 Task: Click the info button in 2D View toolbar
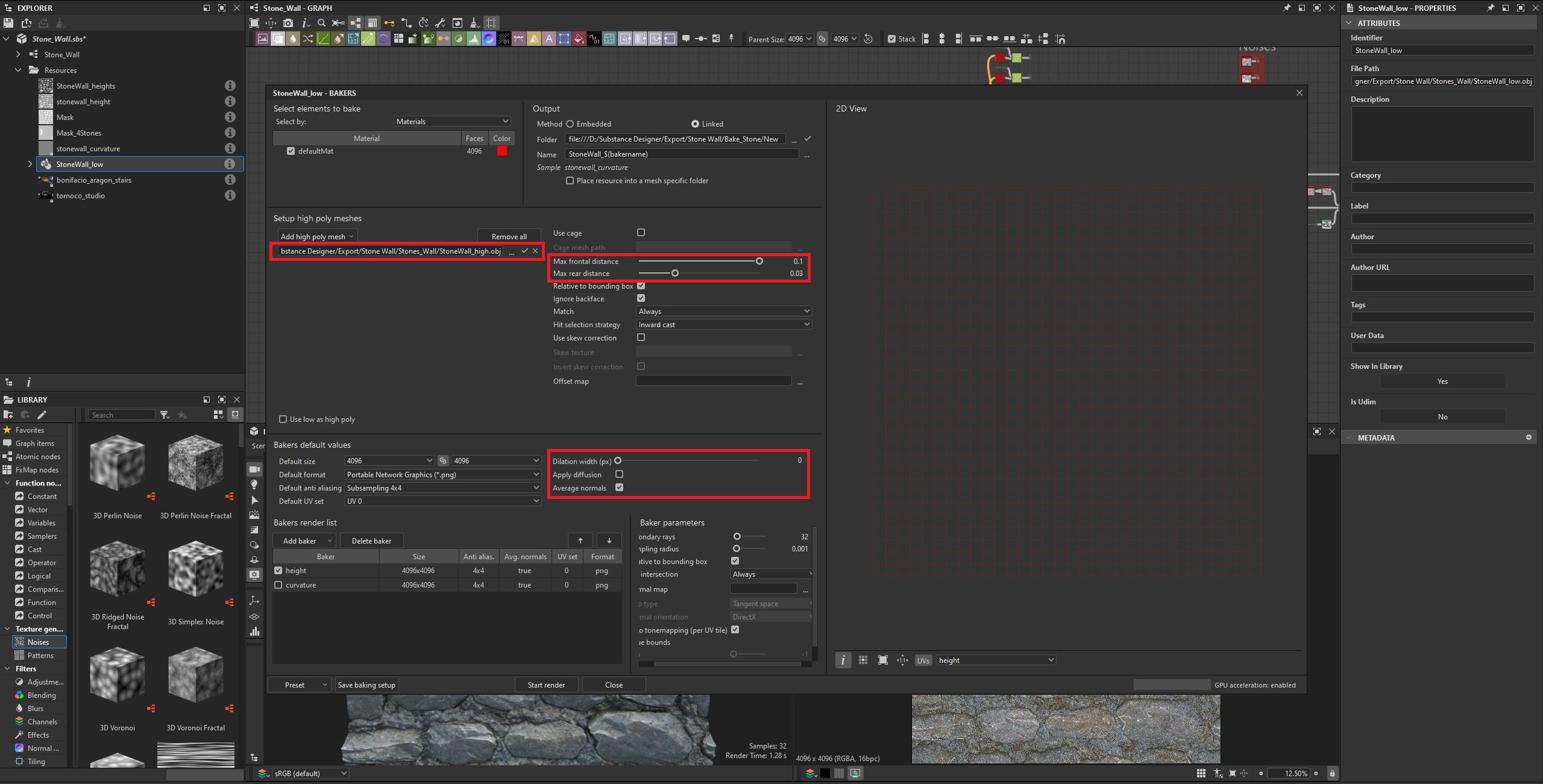pos(843,660)
